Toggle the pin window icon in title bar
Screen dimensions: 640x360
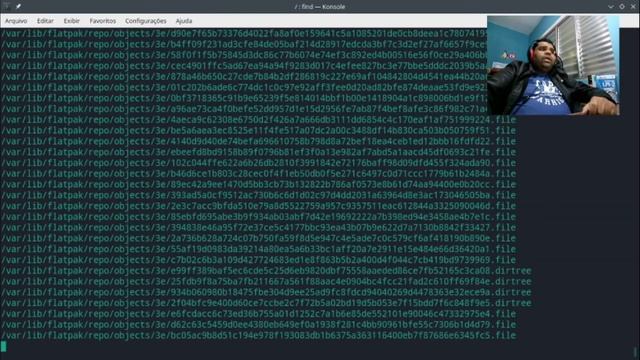(x=18, y=7)
